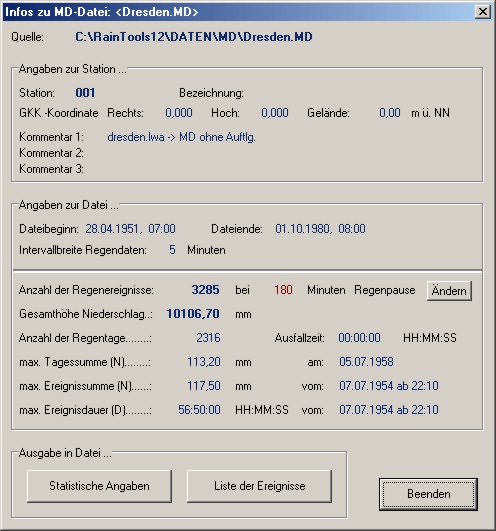The image size is (496, 531).
Task: Export the Liste der Ereignisse
Action: 259,486
